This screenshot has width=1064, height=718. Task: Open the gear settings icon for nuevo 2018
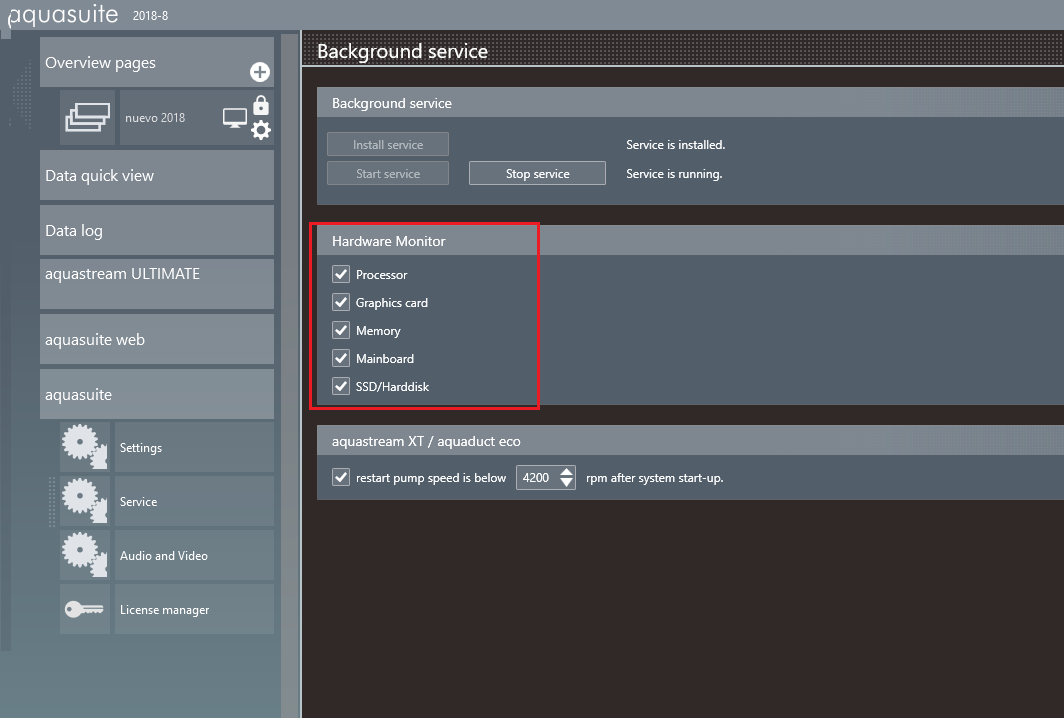(261, 130)
